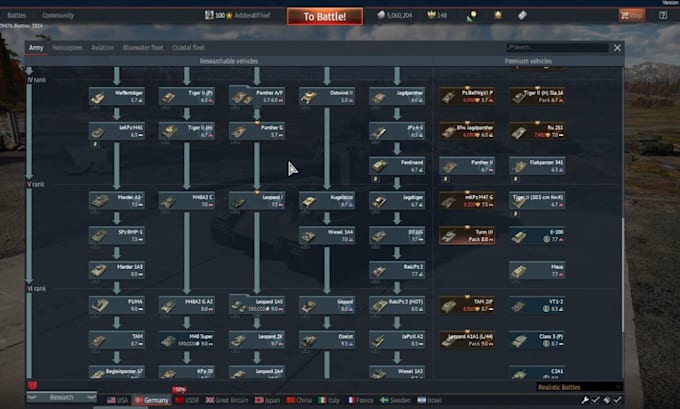The image size is (680, 409).
Task: Expand the Leopard 1A5 vehicle group
Action: pyautogui.click(x=257, y=304)
